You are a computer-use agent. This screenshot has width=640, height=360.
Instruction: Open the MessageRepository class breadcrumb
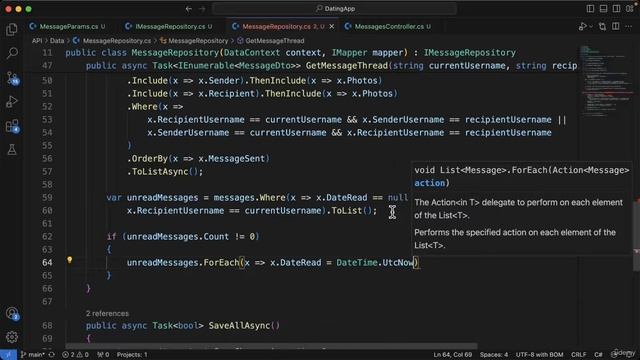(x=194, y=41)
